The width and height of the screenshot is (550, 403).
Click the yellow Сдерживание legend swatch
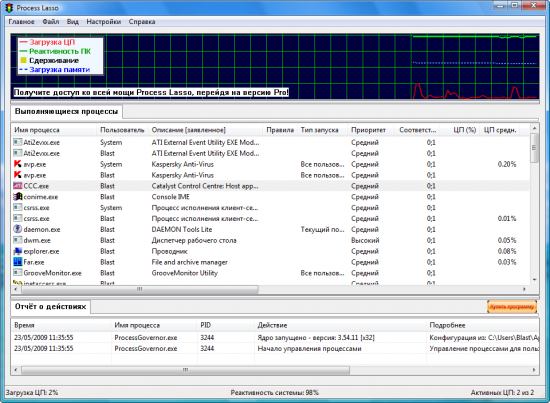(x=24, y=60)
